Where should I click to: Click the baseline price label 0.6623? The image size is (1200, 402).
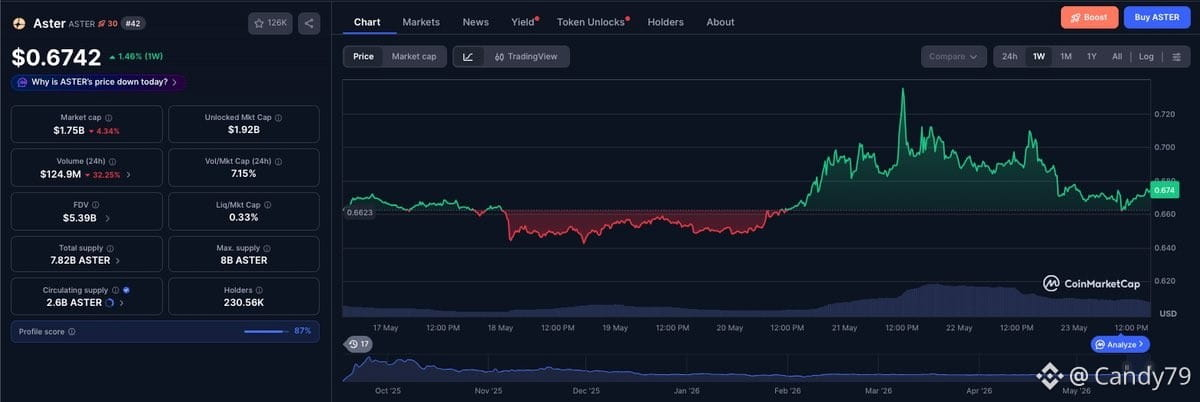pyautogui.click(x=359, y=212)
